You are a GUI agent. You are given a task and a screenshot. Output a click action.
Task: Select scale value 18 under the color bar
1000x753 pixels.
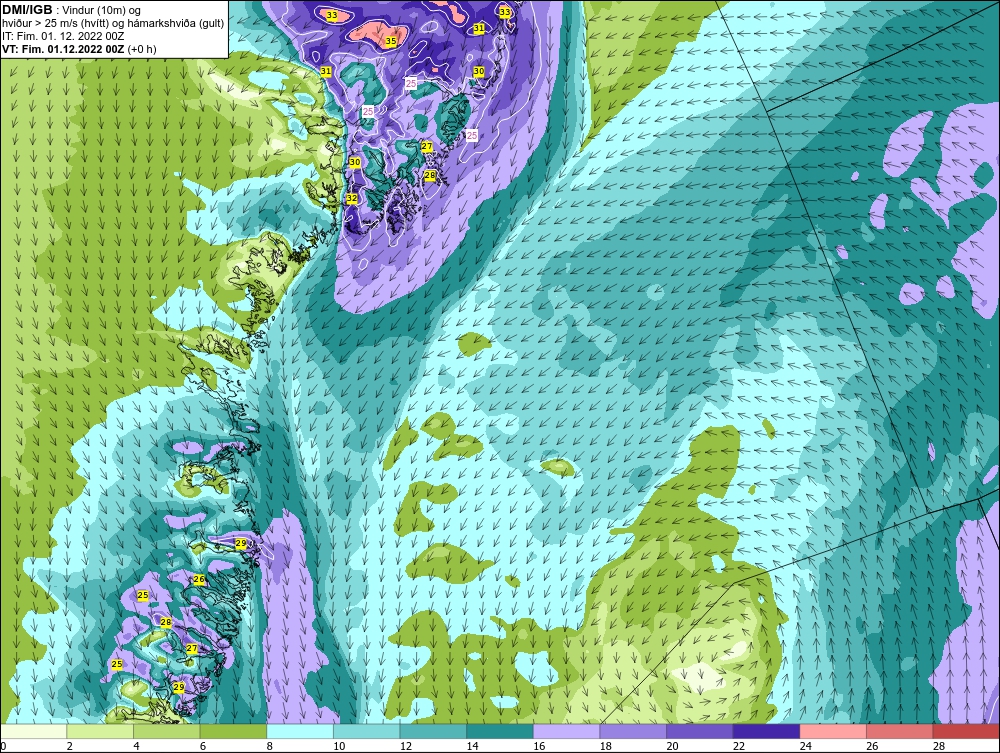[x=606, y=746]
